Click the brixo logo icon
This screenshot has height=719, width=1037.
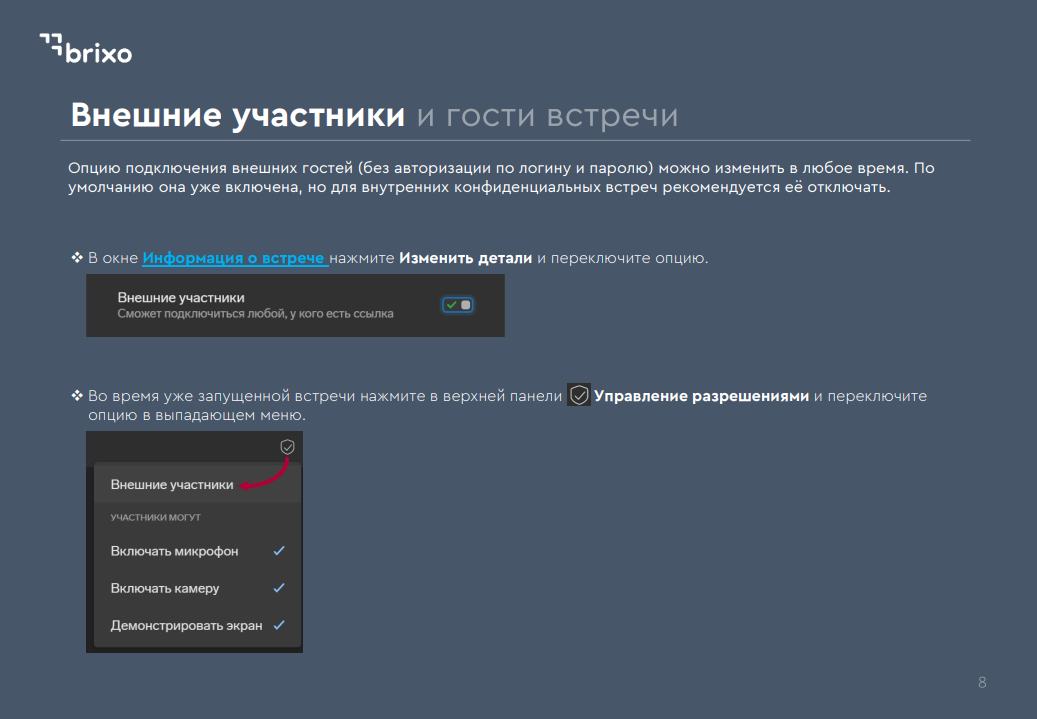pyautogui.click(x=52, y=45)
